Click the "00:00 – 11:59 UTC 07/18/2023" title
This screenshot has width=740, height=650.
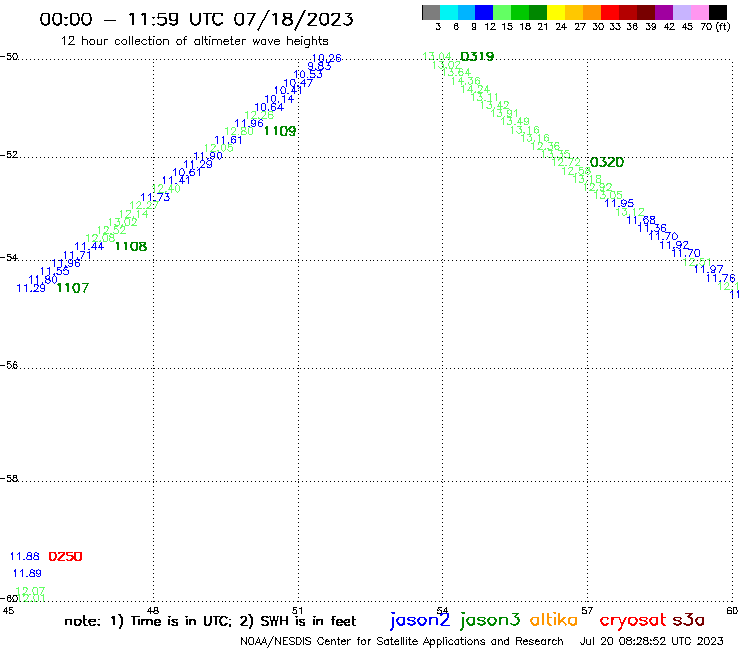coord(196,19)
